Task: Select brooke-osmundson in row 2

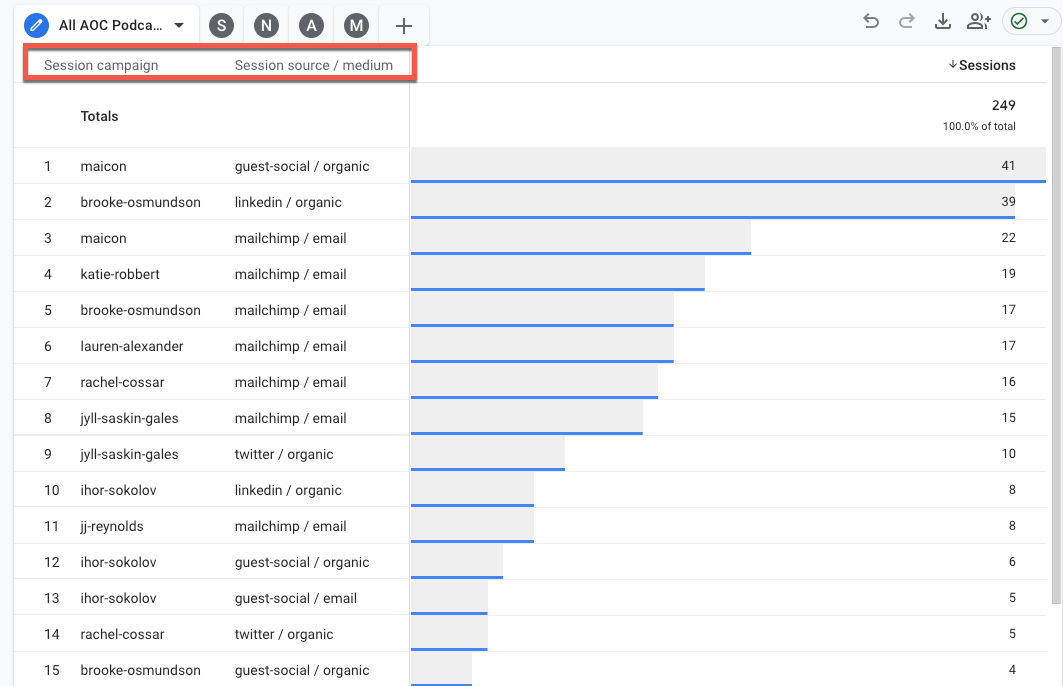Action: pyautogui.click(x=140, y=202)
